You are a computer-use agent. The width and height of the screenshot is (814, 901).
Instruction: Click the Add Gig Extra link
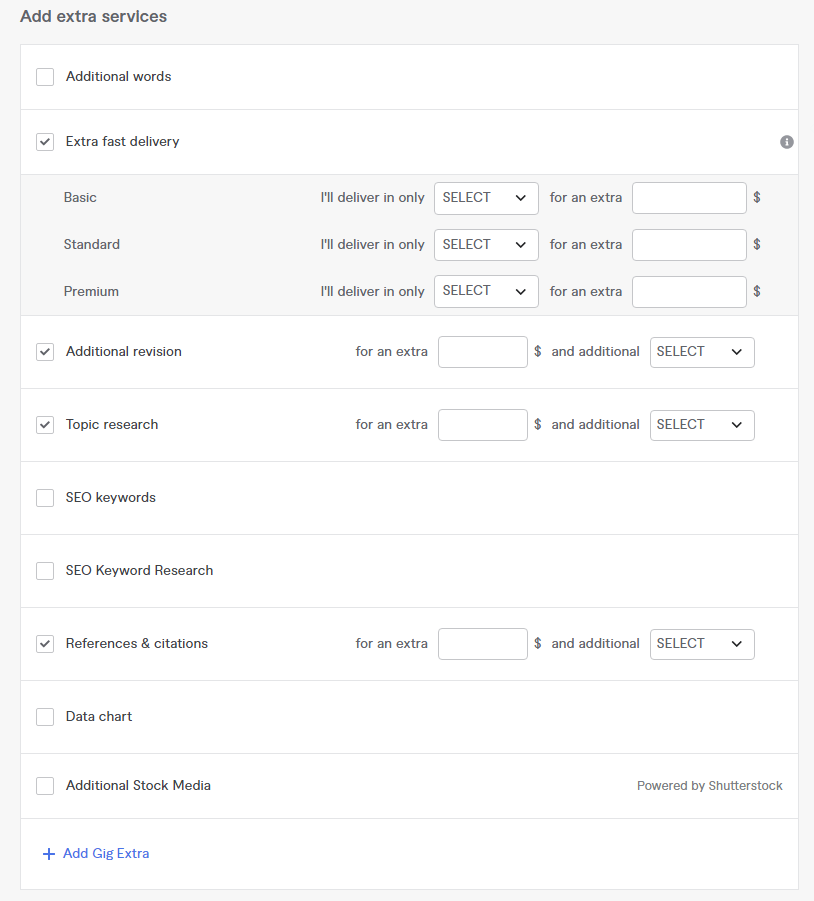[105, 854]
